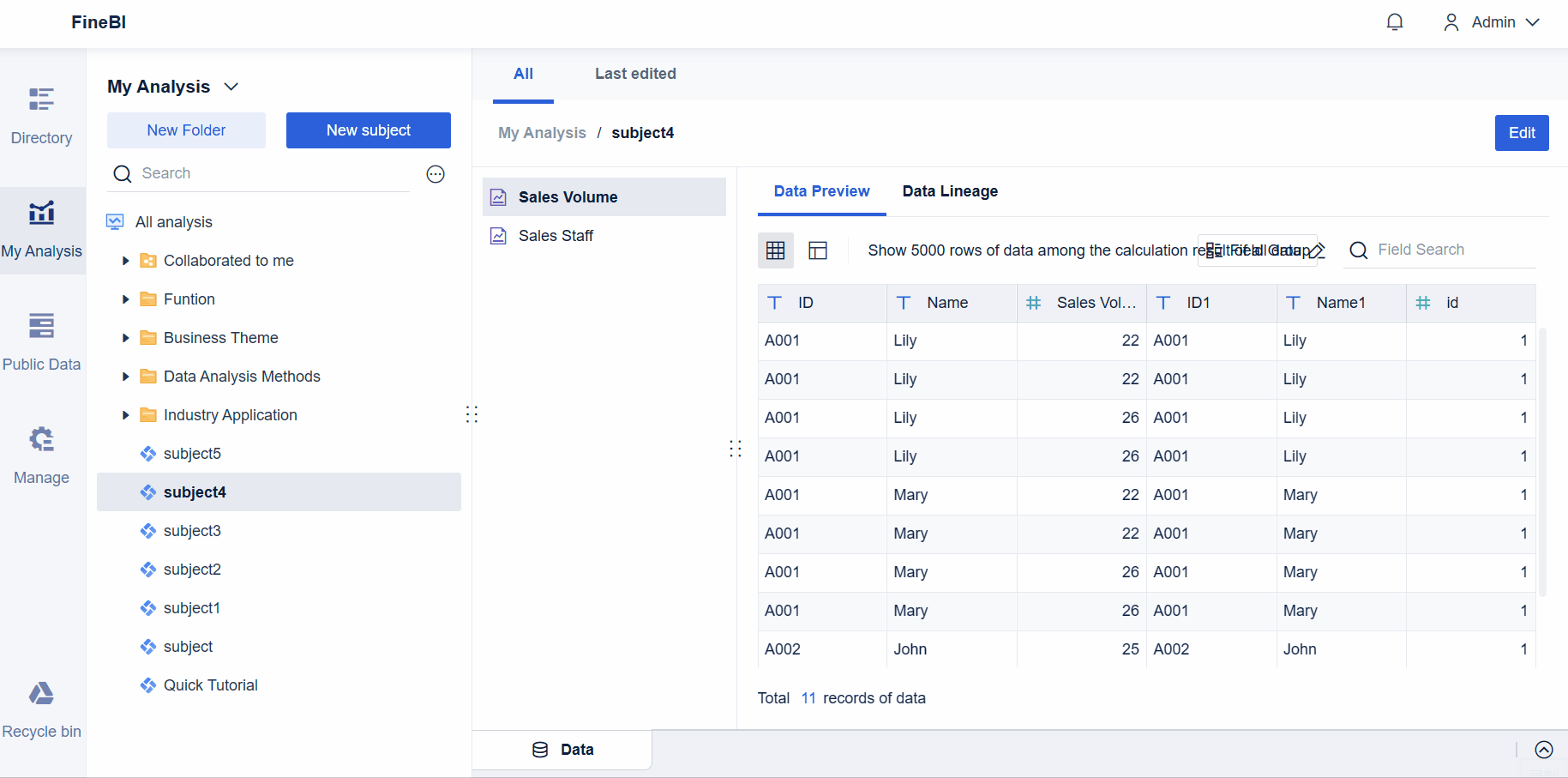Switch to the Last edited tab
Viewport: 1568px width, 778px height.
tap(635, 74)
